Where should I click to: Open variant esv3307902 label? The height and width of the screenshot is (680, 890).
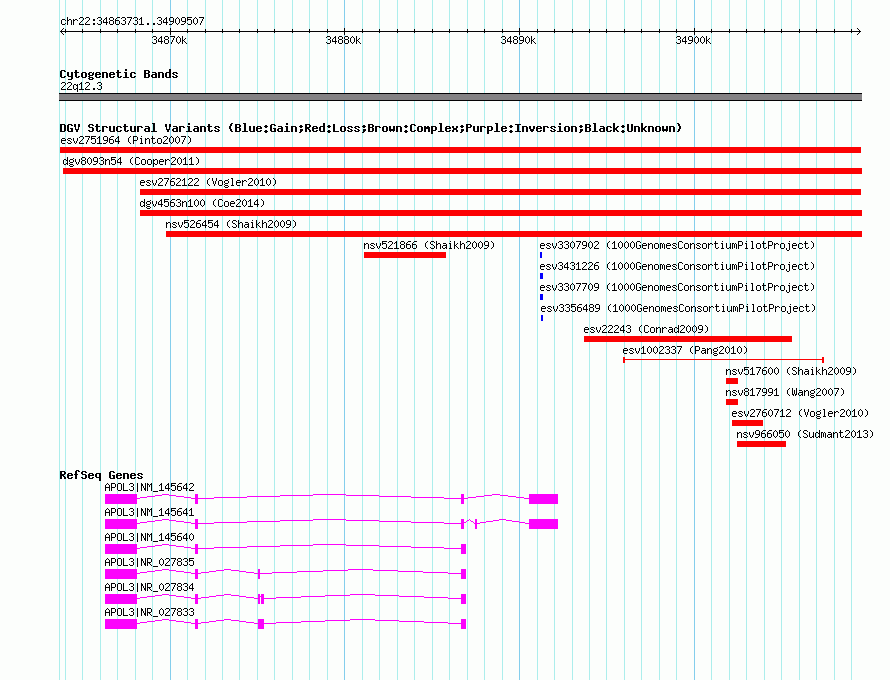[677, 245]
